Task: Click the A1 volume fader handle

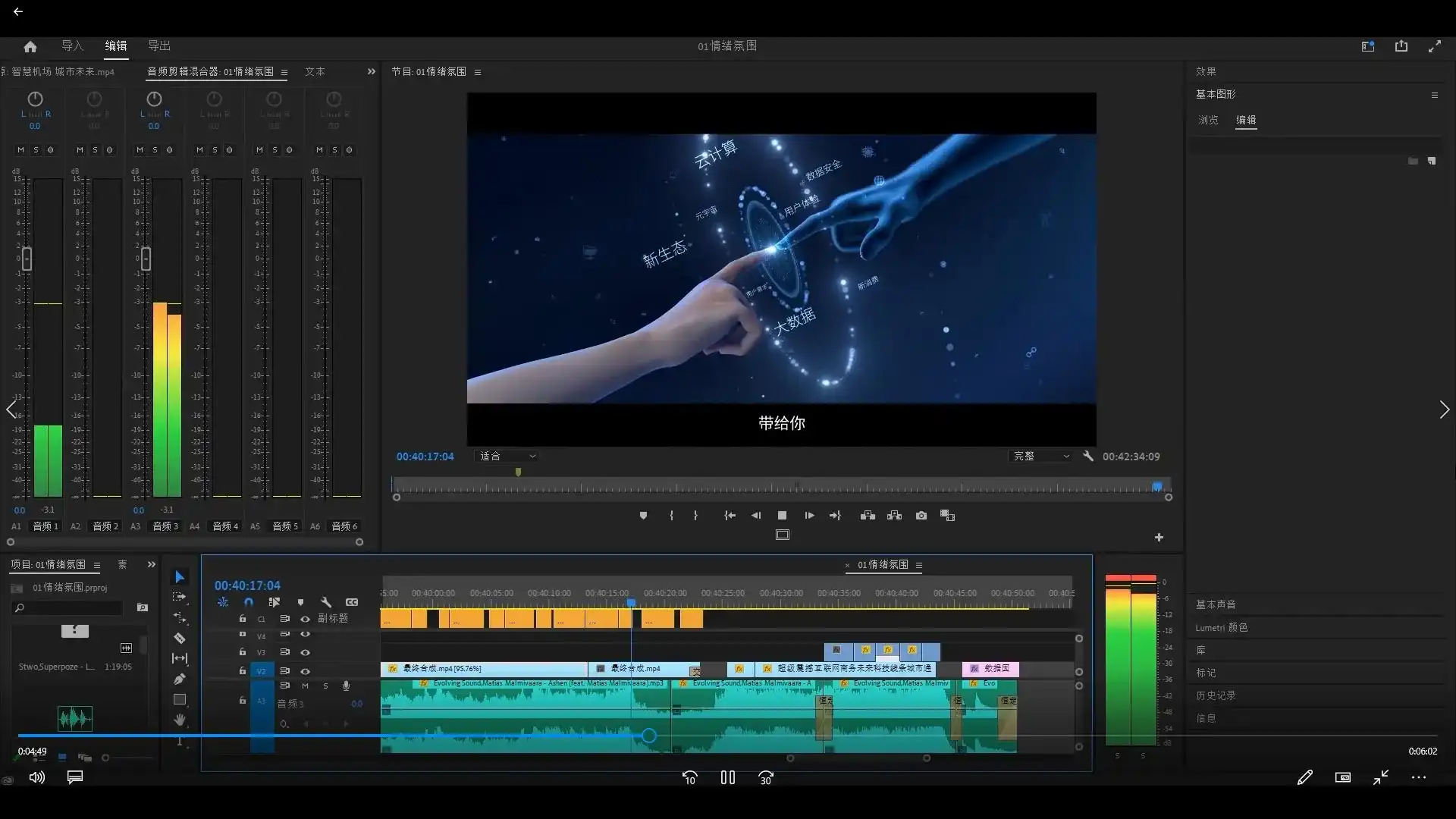Action: tap(27, 259)
